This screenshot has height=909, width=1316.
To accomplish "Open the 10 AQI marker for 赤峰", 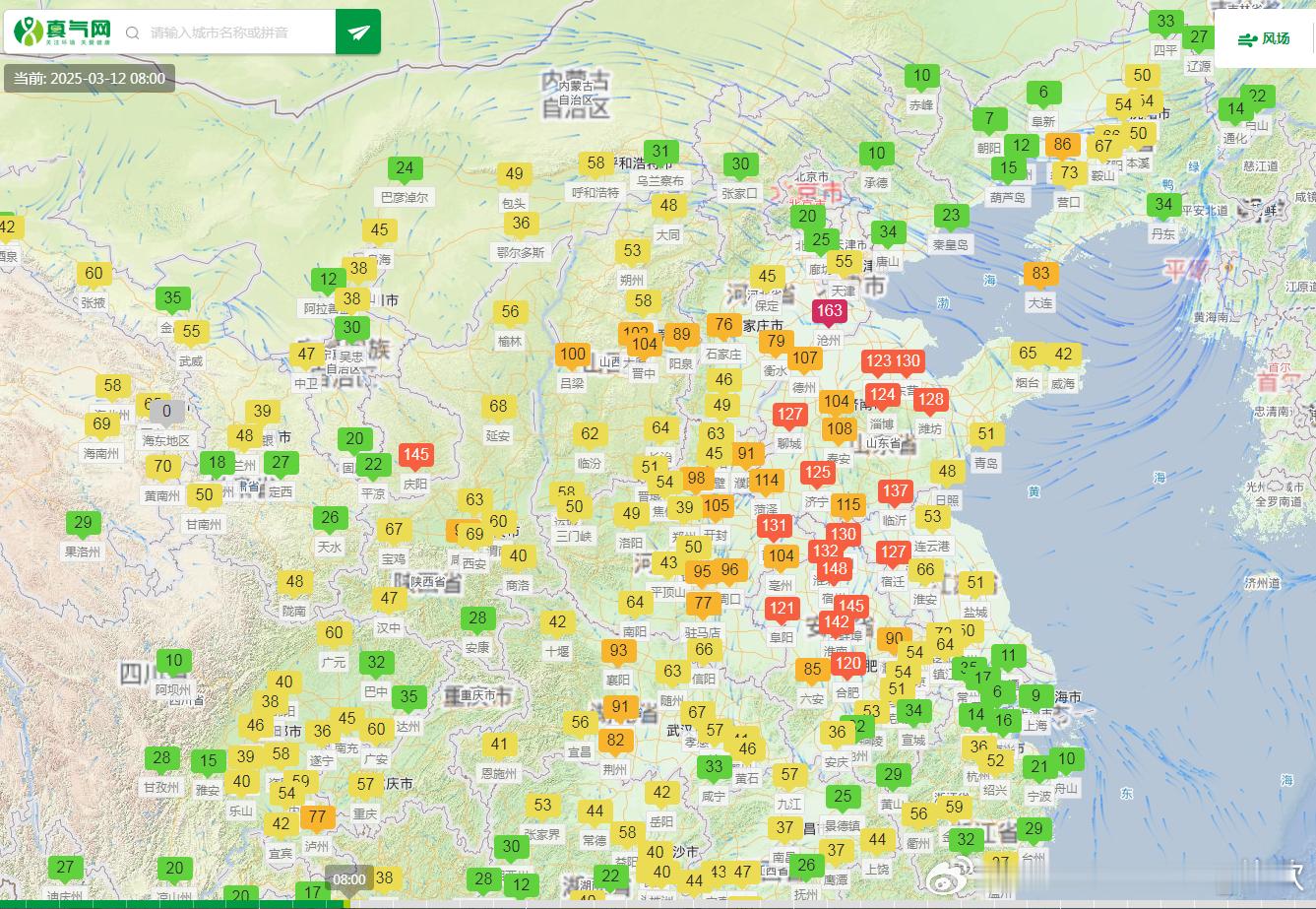I will (x=922, y=77).
